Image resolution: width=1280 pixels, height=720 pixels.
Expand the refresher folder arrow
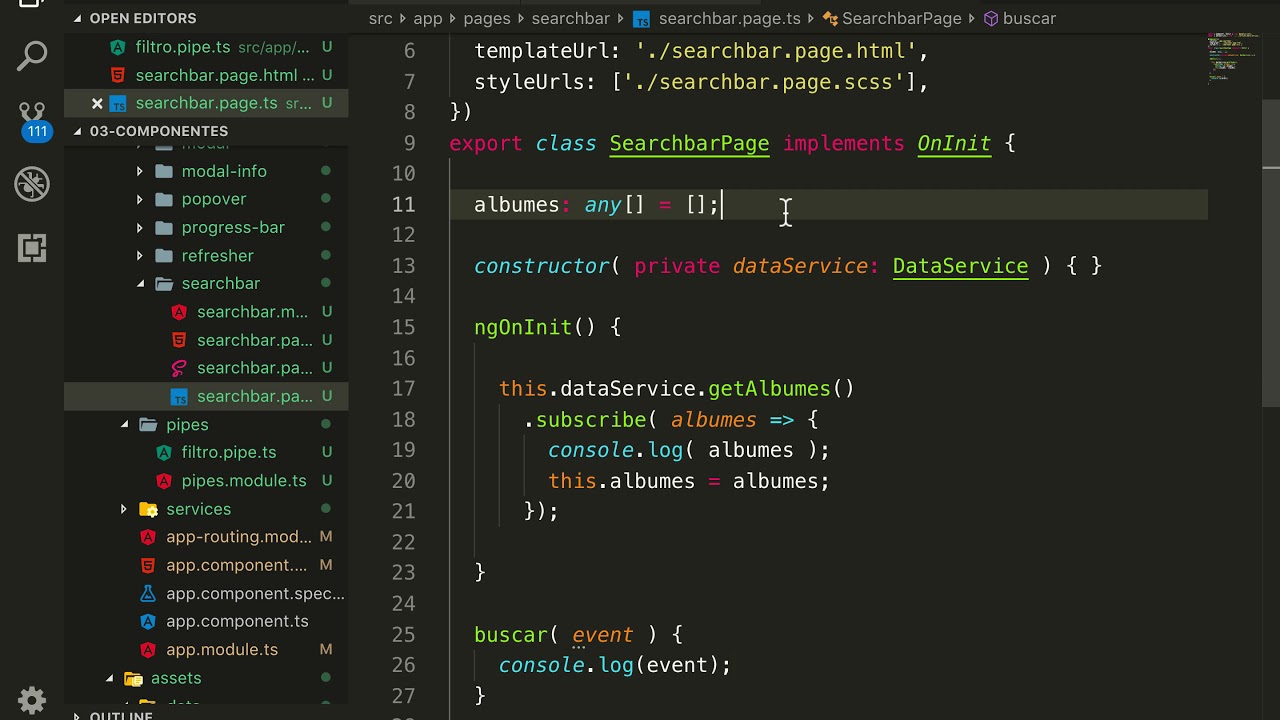(x=140, y=255)
